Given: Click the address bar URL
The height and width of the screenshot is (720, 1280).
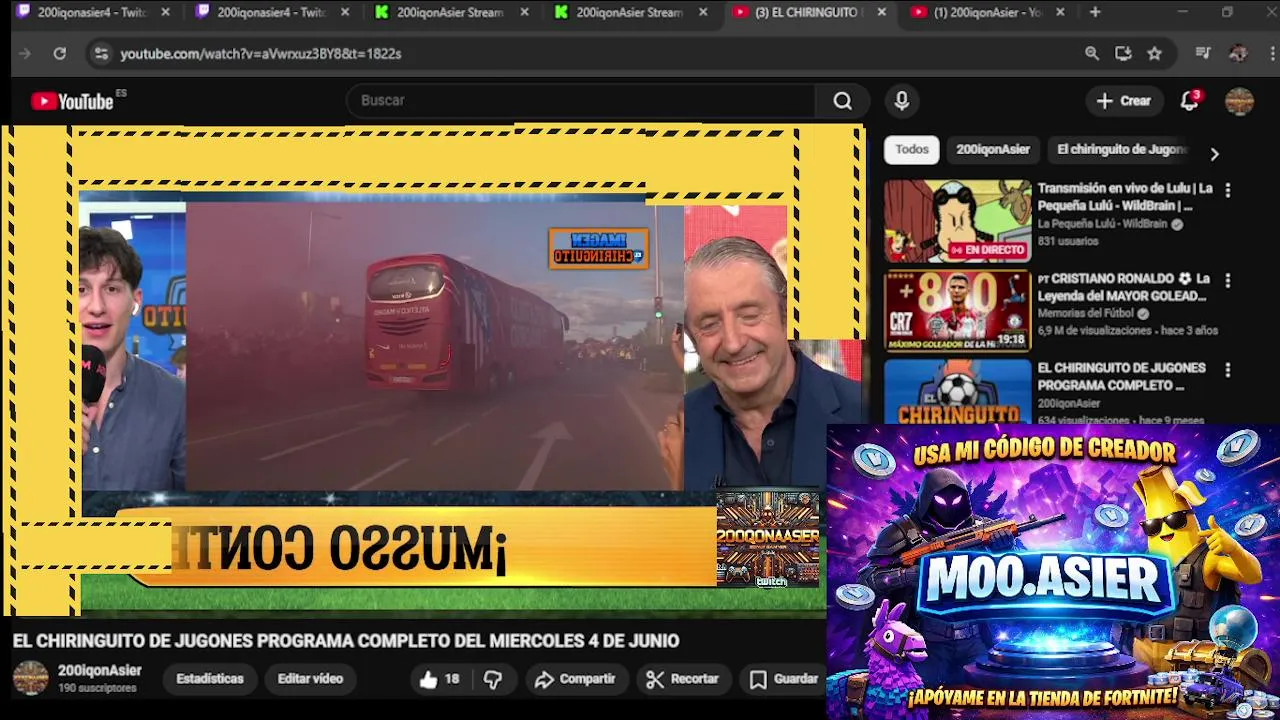Looking at the screenshot, I should 260,54.
